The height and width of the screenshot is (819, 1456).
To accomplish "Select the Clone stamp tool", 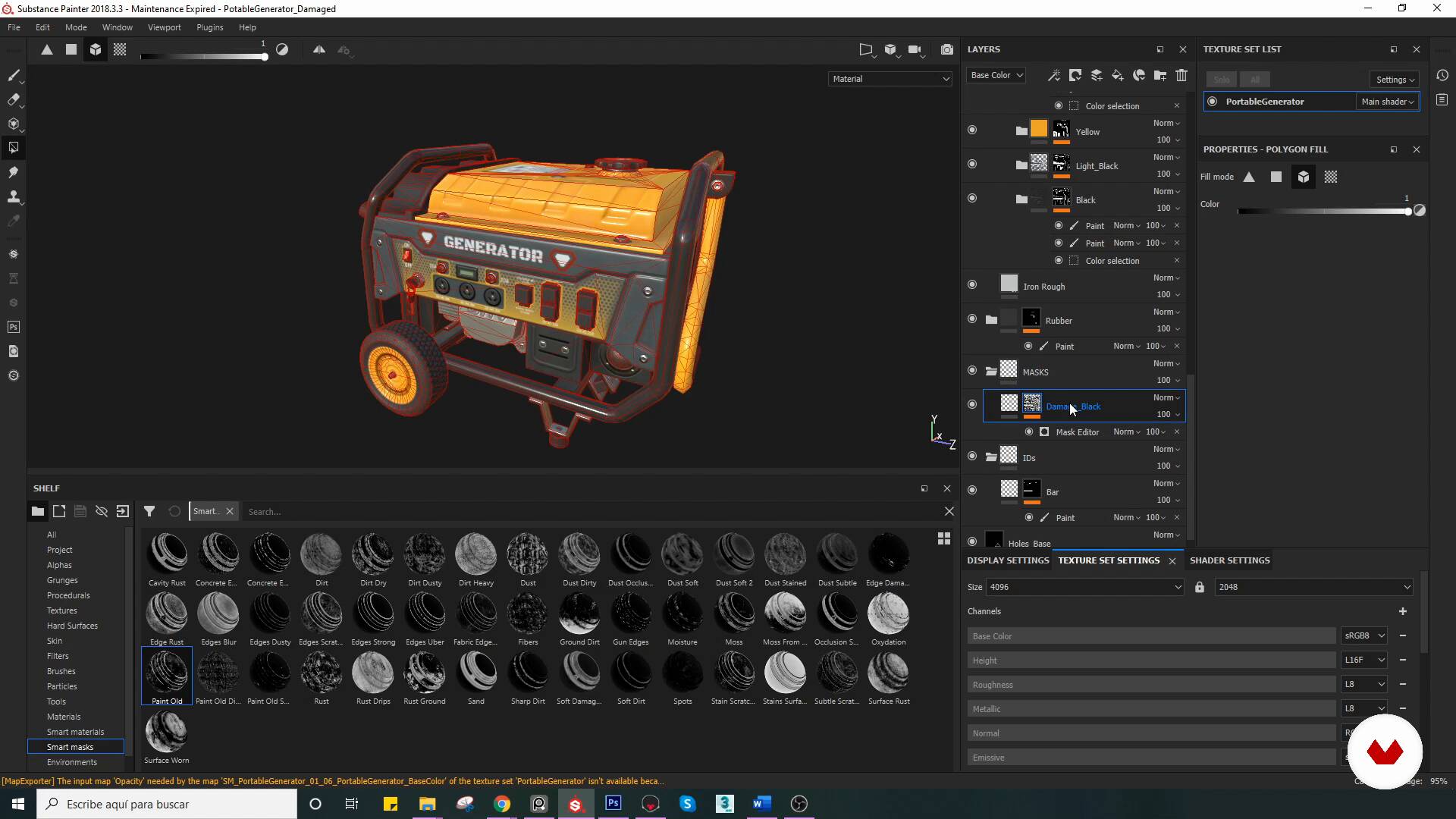I will tap(14, 196).
